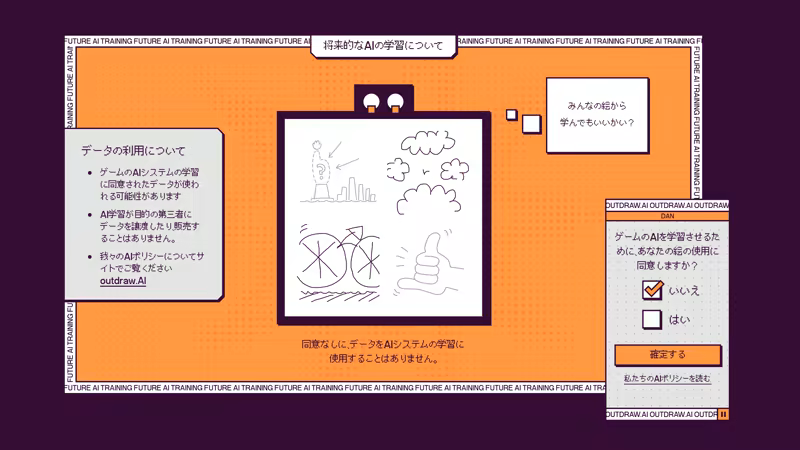
Task: Click the データの利用について heading
Action: click(133, 151)
